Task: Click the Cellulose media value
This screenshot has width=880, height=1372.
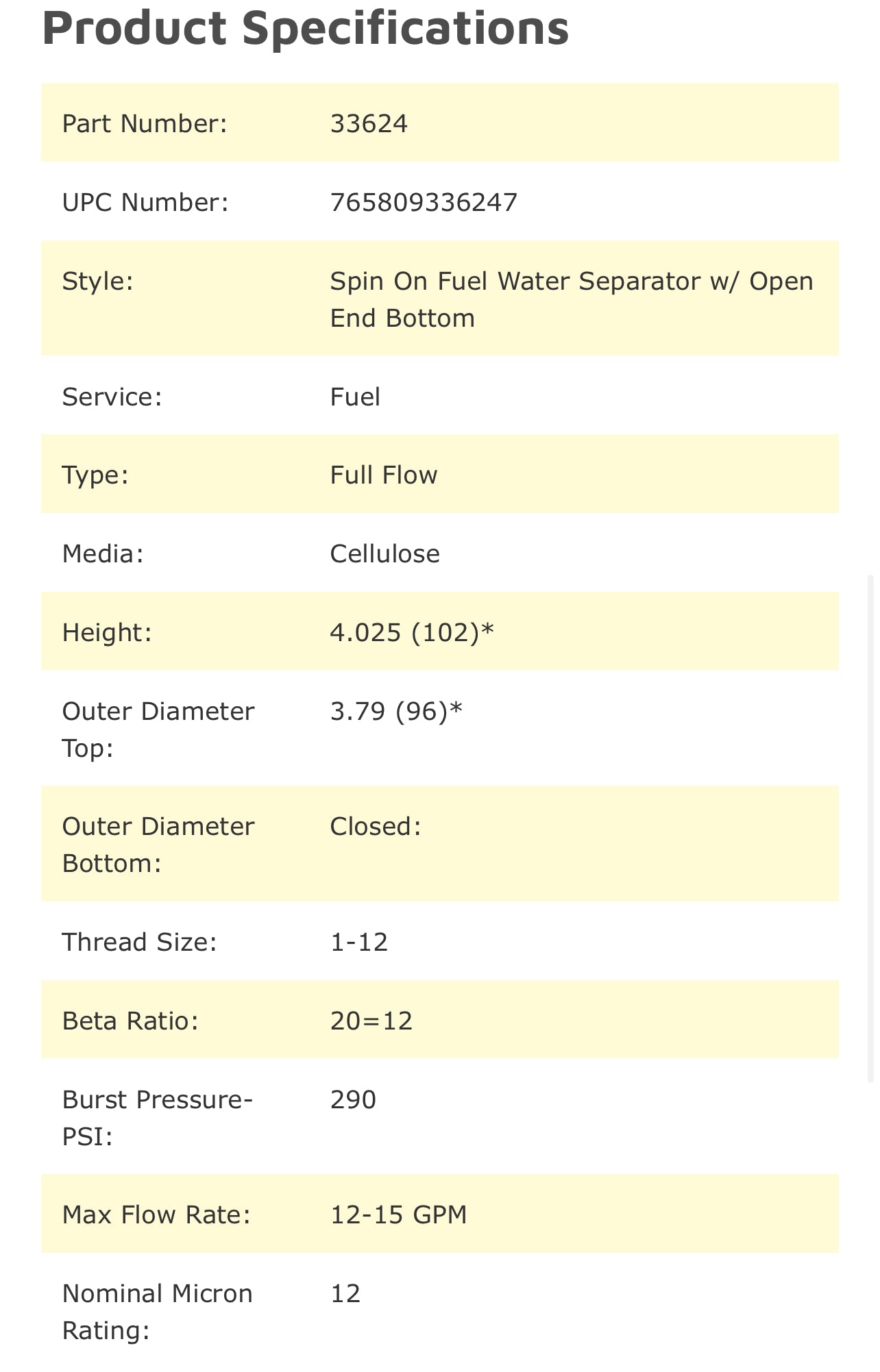Action: coord(384,554)
